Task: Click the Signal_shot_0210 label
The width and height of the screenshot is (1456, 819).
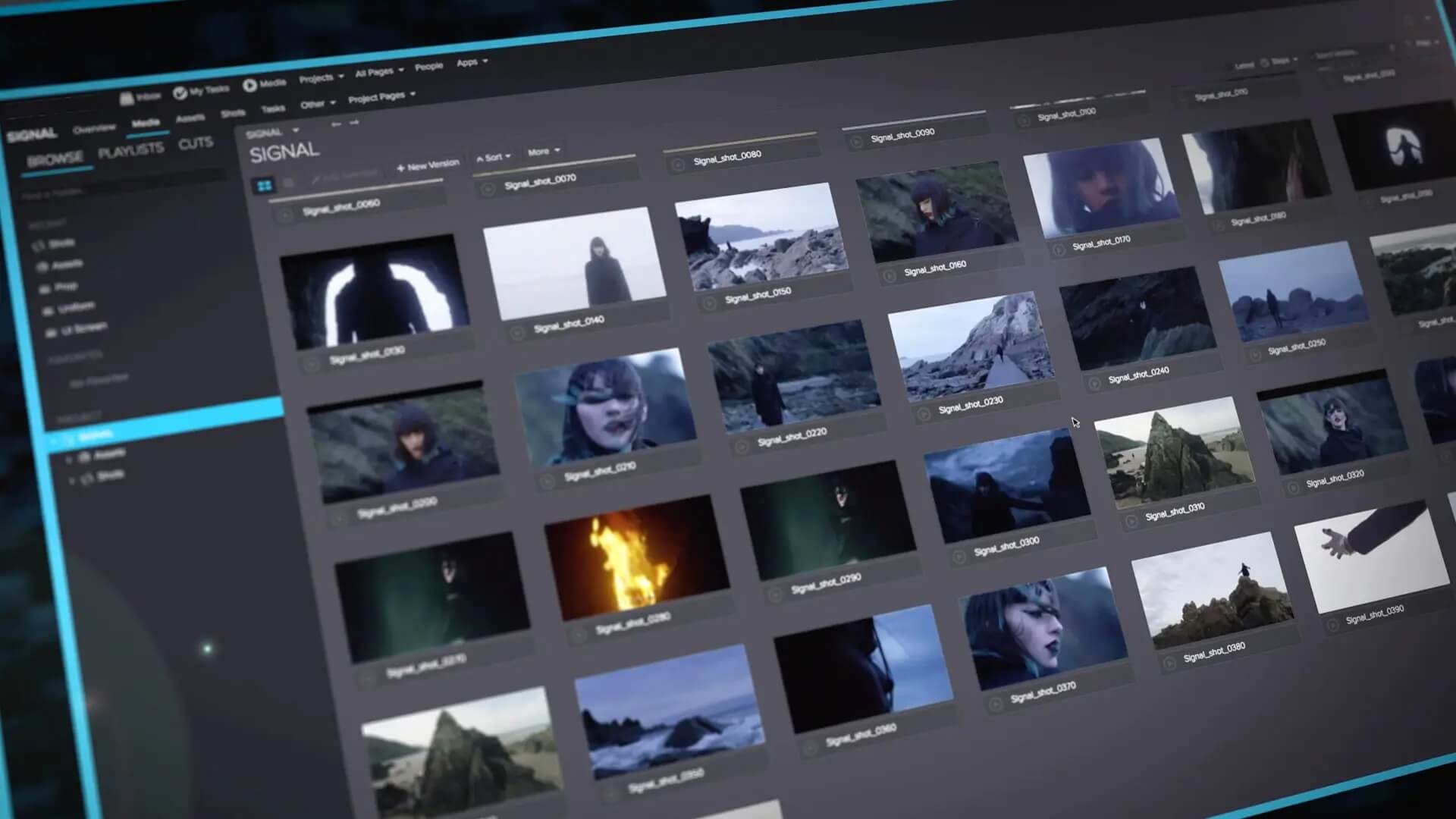Action: click(600, 472)
